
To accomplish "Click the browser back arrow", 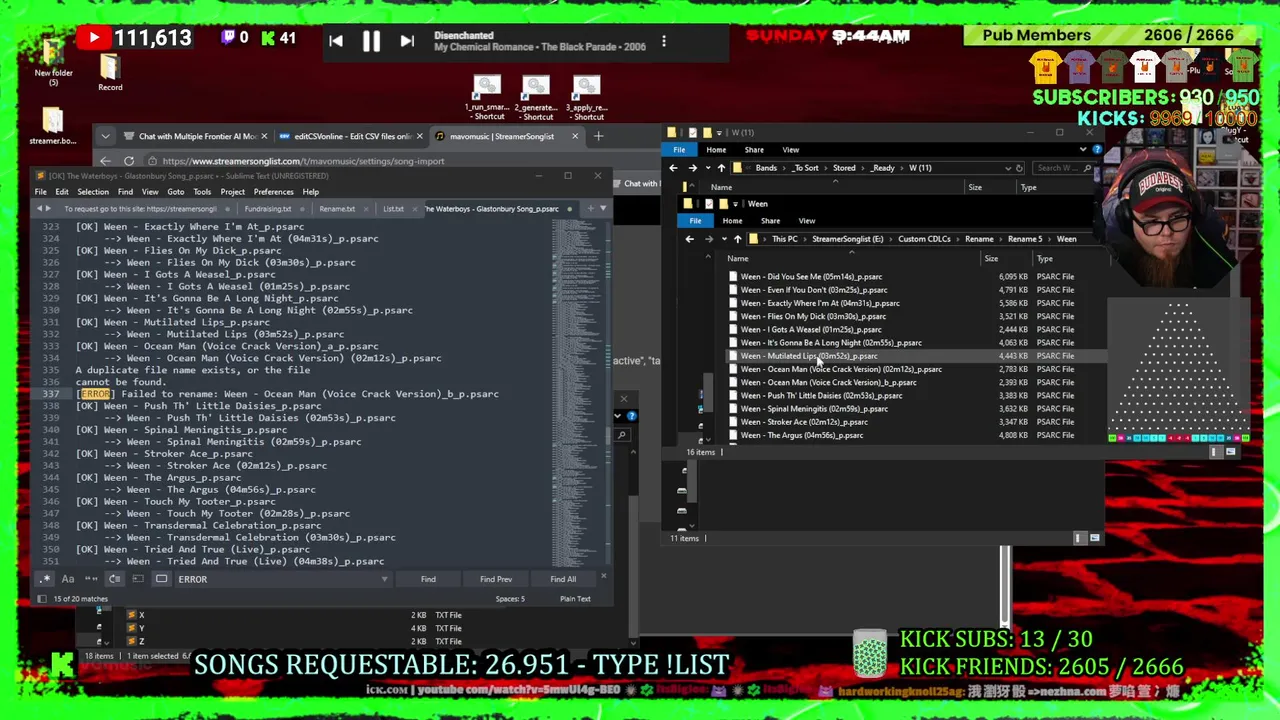I will pos(105,161).
